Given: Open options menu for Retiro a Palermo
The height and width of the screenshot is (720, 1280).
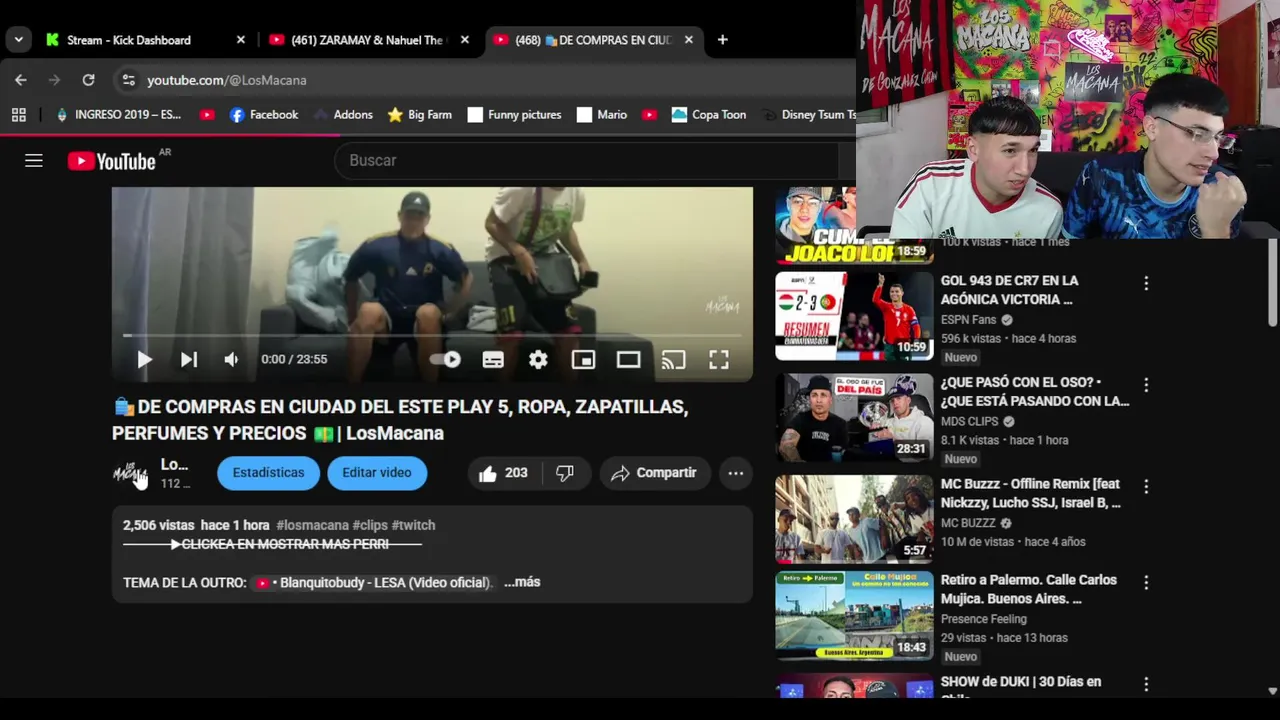Looking at the screenshot, I should coord(1146,583).
